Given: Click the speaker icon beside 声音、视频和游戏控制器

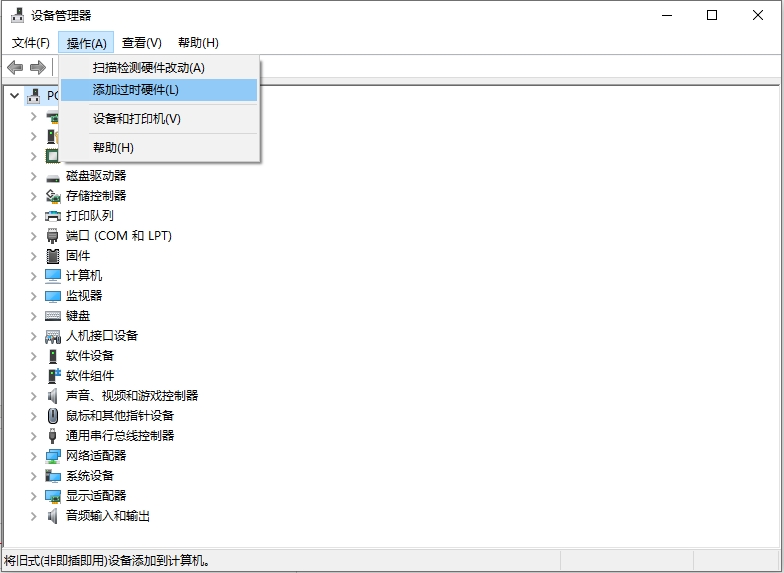Looking at the screenshot, I should (x=53, y=396).
